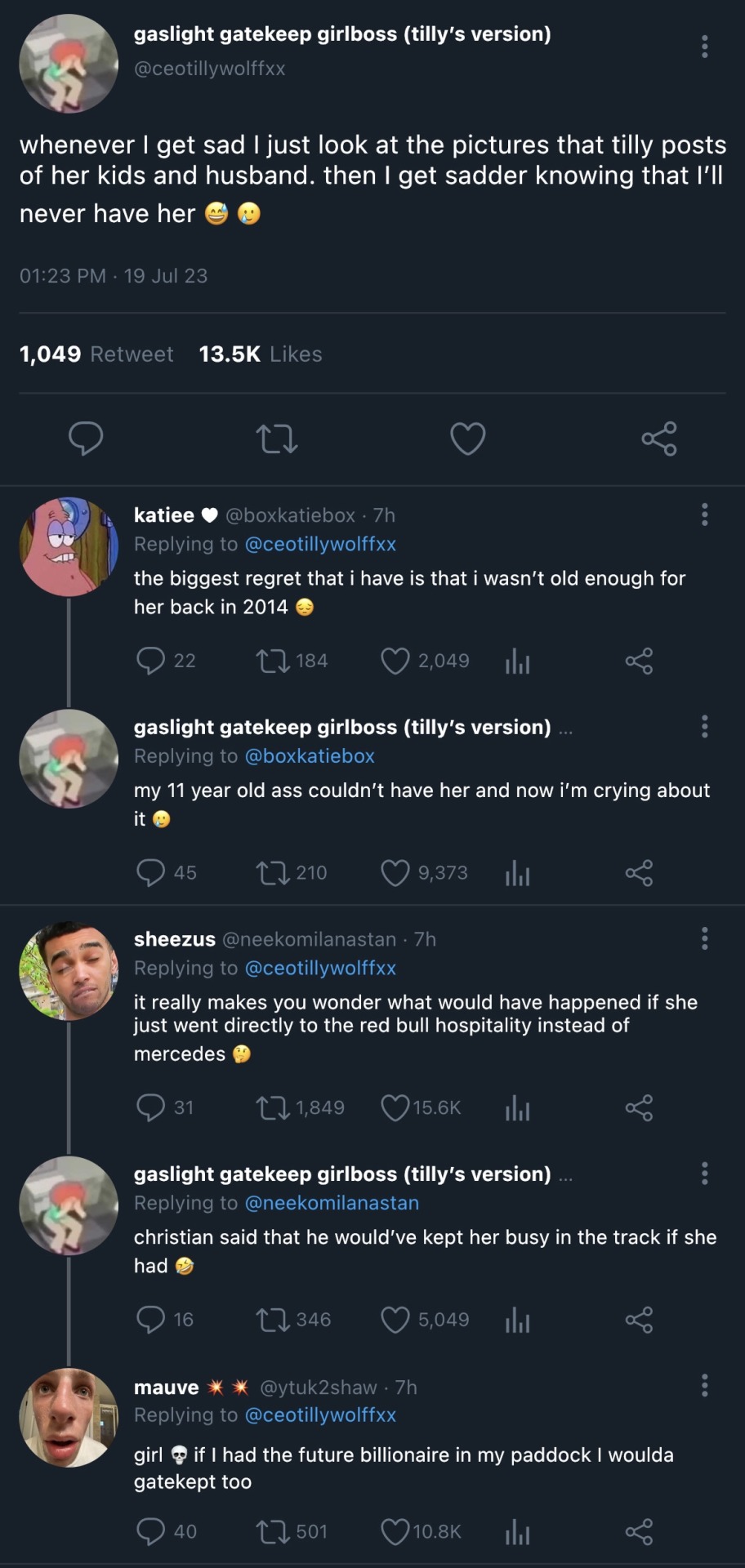Like katiee's reply about 2014

click(x=395, y=661)
